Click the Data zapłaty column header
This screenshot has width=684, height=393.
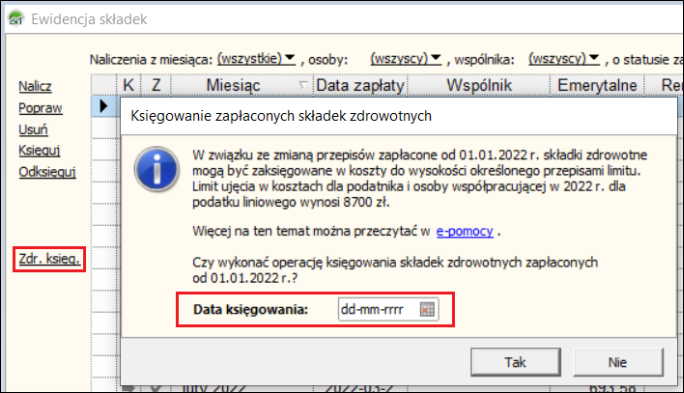360,85
